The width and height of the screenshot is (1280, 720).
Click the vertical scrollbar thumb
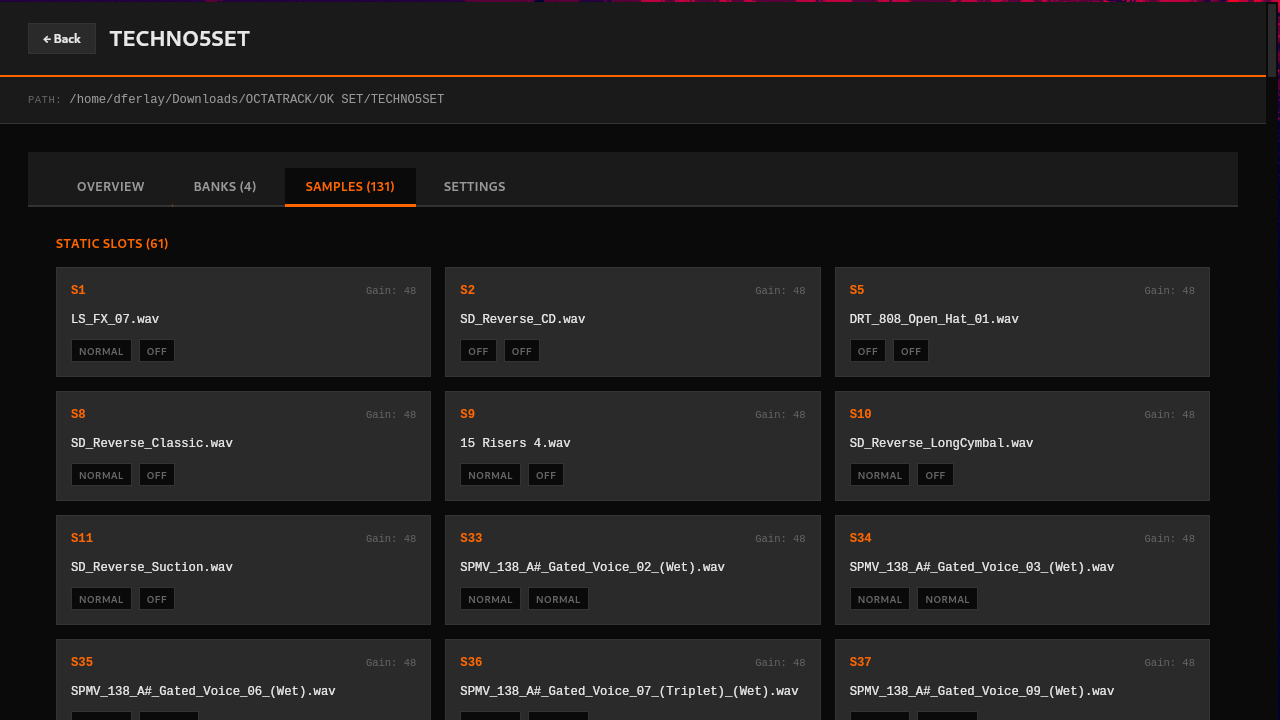tap(1272, 40)
